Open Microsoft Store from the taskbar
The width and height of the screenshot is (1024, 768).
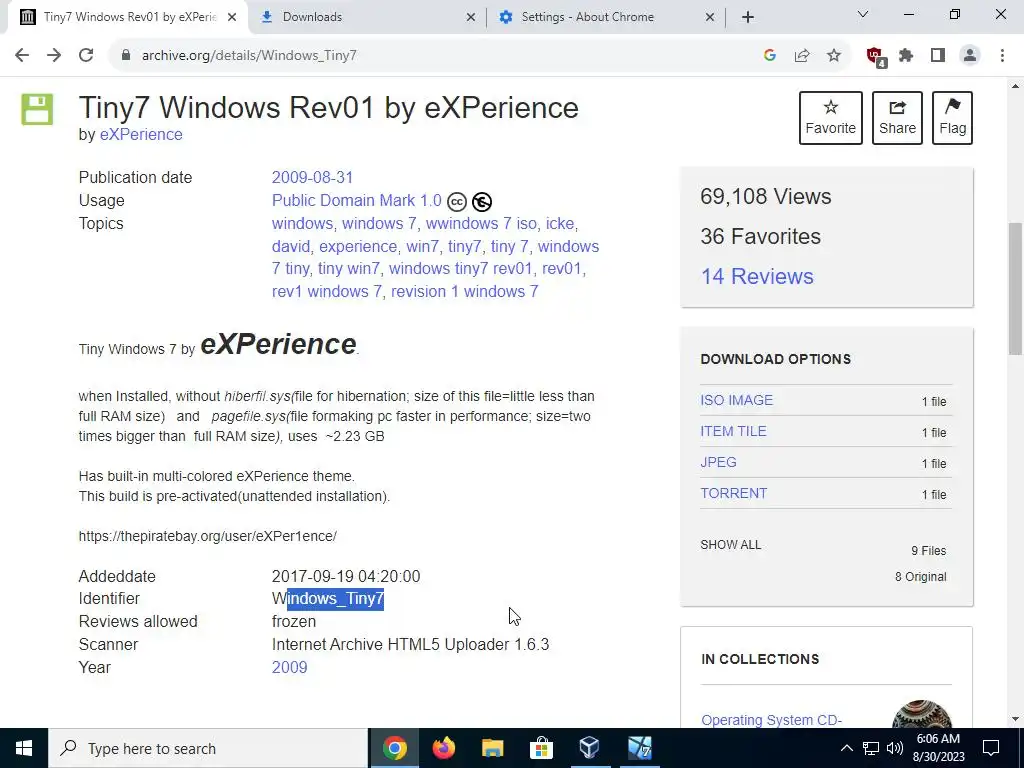tap(541, 748)
